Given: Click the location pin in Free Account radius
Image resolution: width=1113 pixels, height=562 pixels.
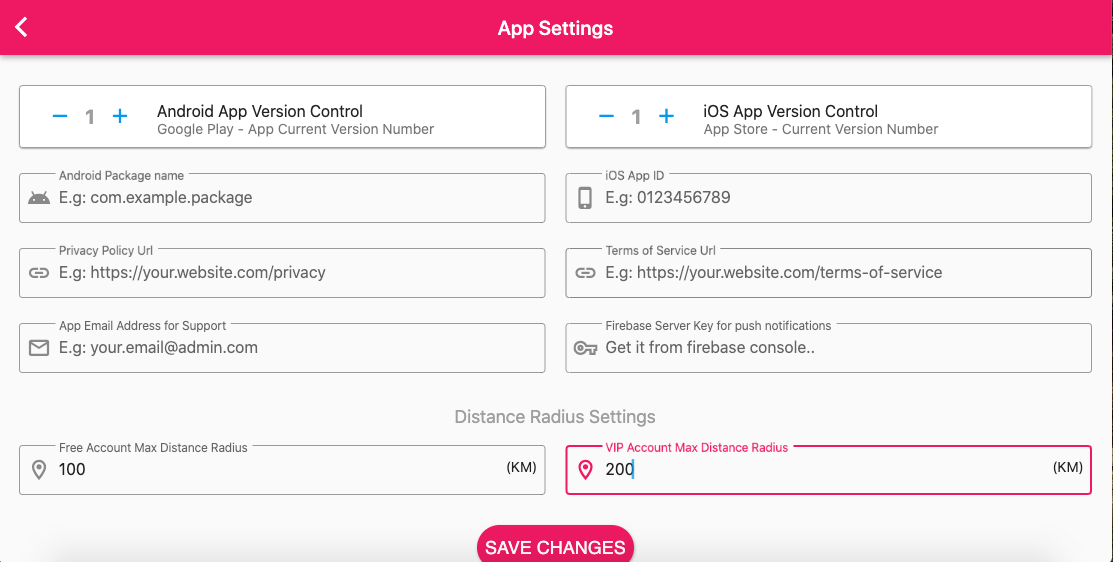Looking at the screenshot, I should point(39,470).
